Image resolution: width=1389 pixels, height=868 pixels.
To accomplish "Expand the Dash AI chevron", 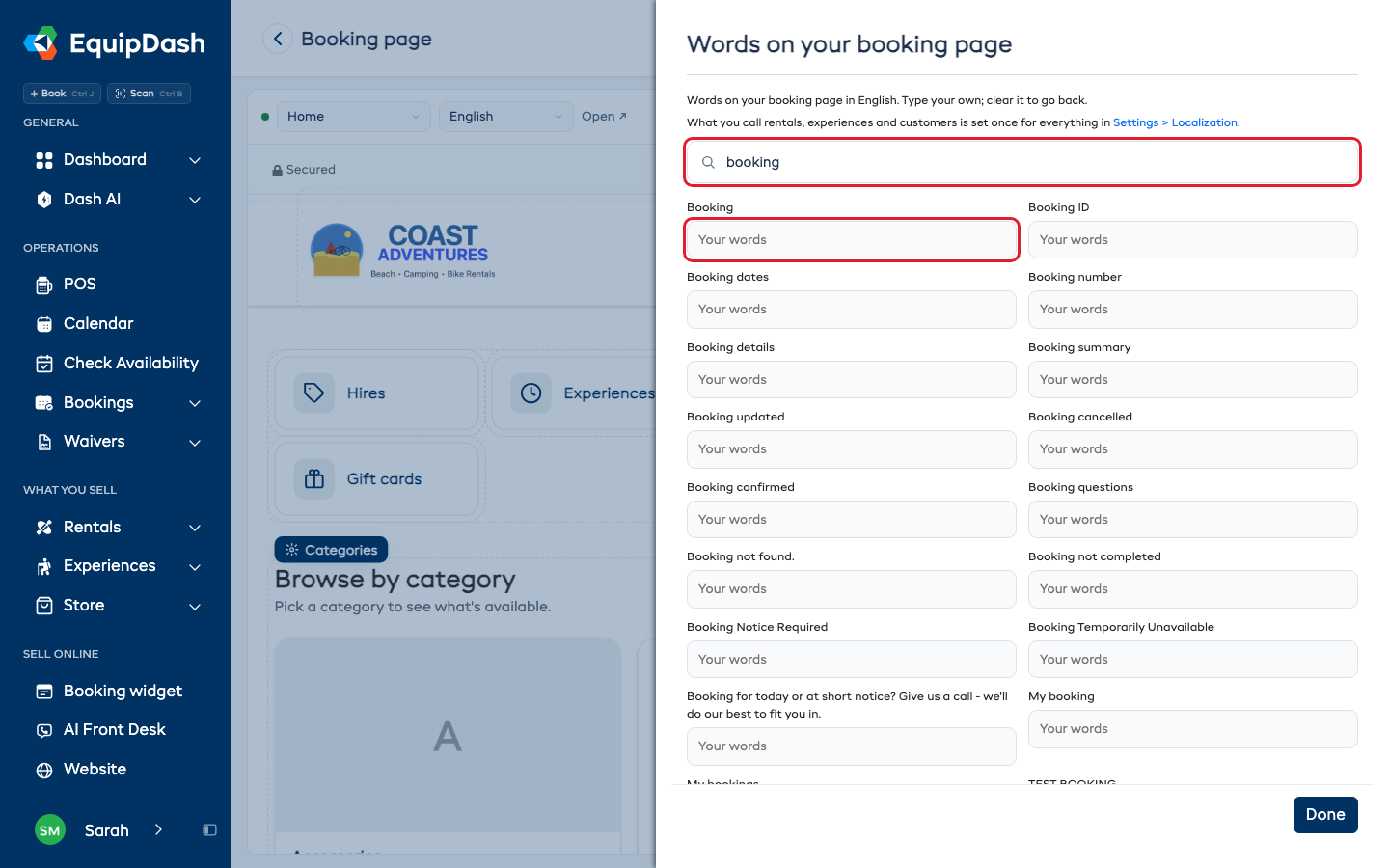I will click(195, 200).
